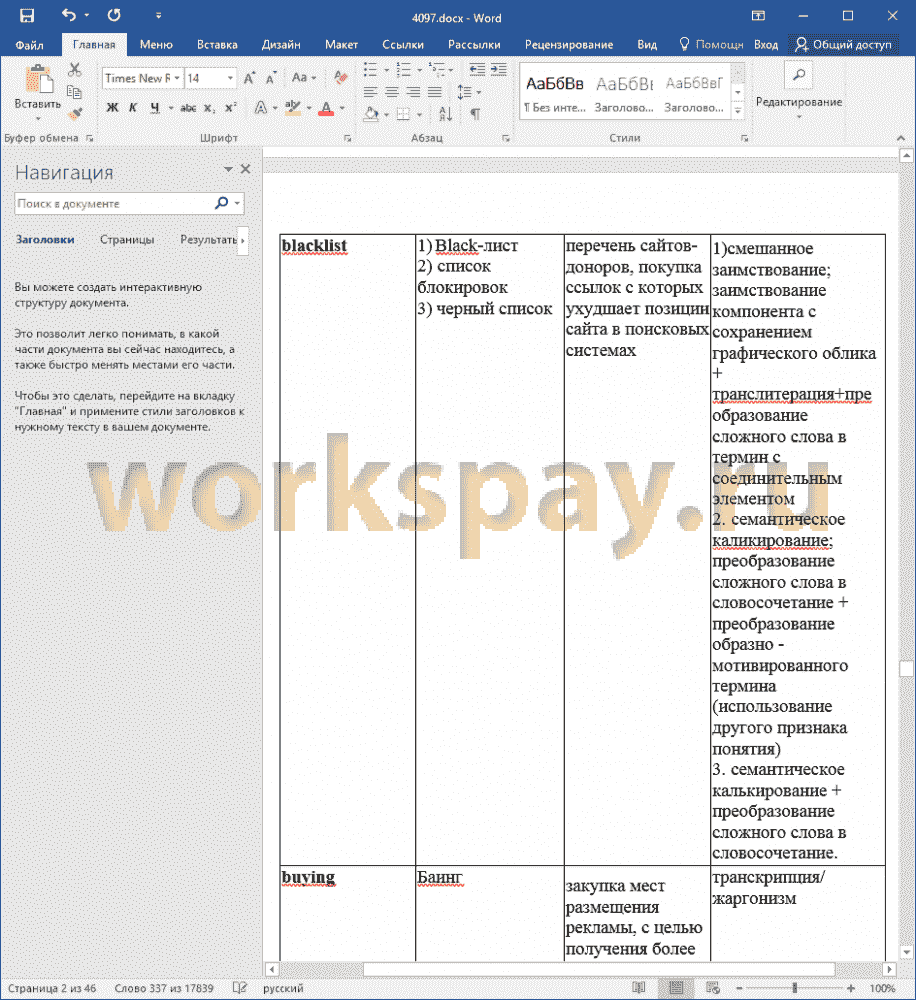Click the zoom out minus button
The width and height of the screenshot is (916, 1000).
[739, 988]
